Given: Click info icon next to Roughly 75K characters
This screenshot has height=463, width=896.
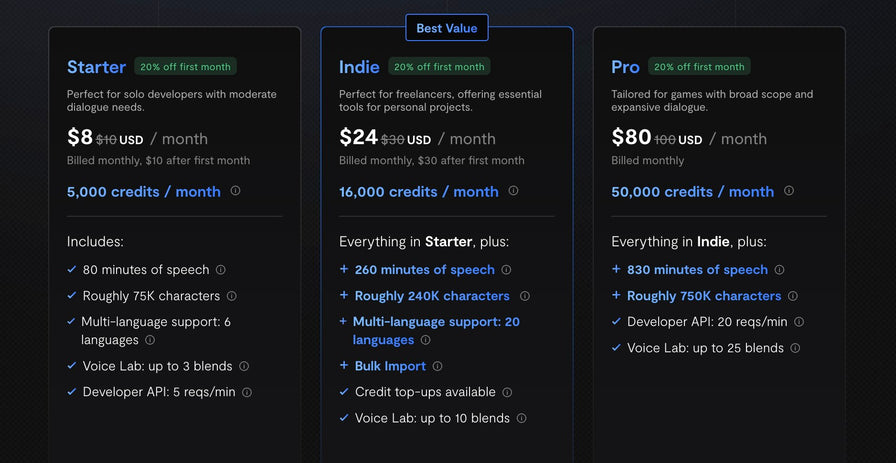Looking at the screenshot, I should [x=231, y=296].
